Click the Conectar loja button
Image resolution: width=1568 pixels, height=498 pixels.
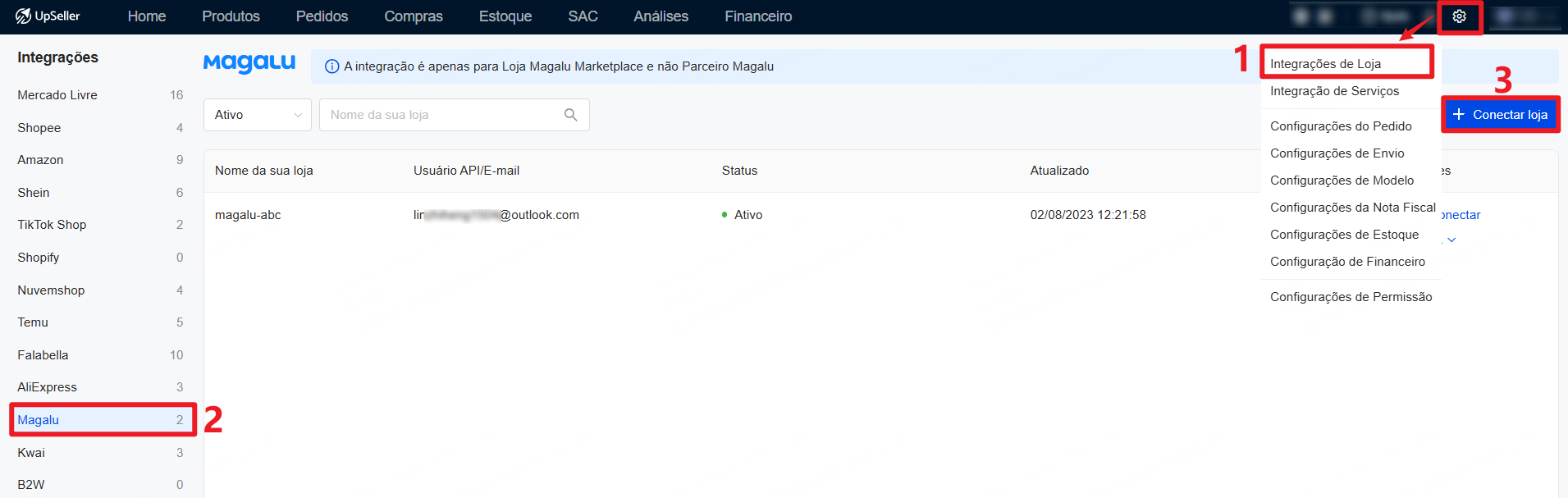(1501, 115)
